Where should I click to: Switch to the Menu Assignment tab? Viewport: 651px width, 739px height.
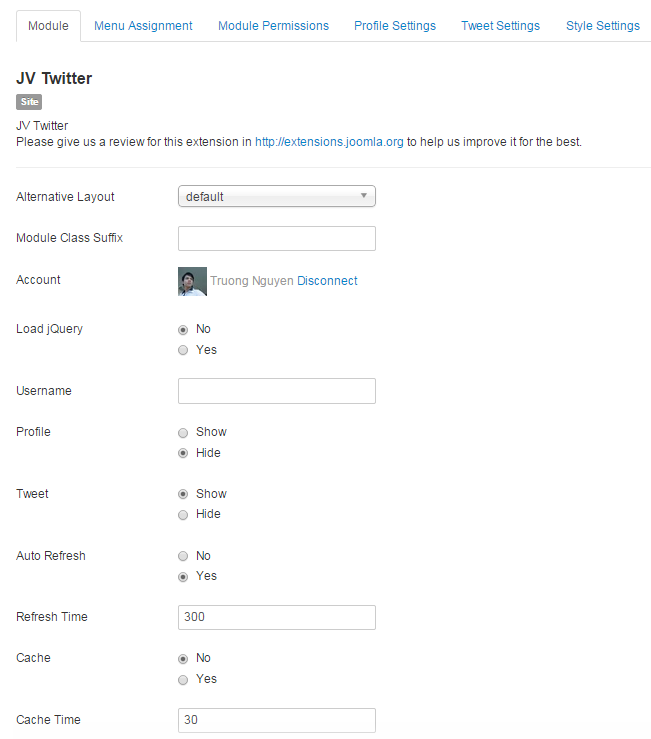click(143, 26)
